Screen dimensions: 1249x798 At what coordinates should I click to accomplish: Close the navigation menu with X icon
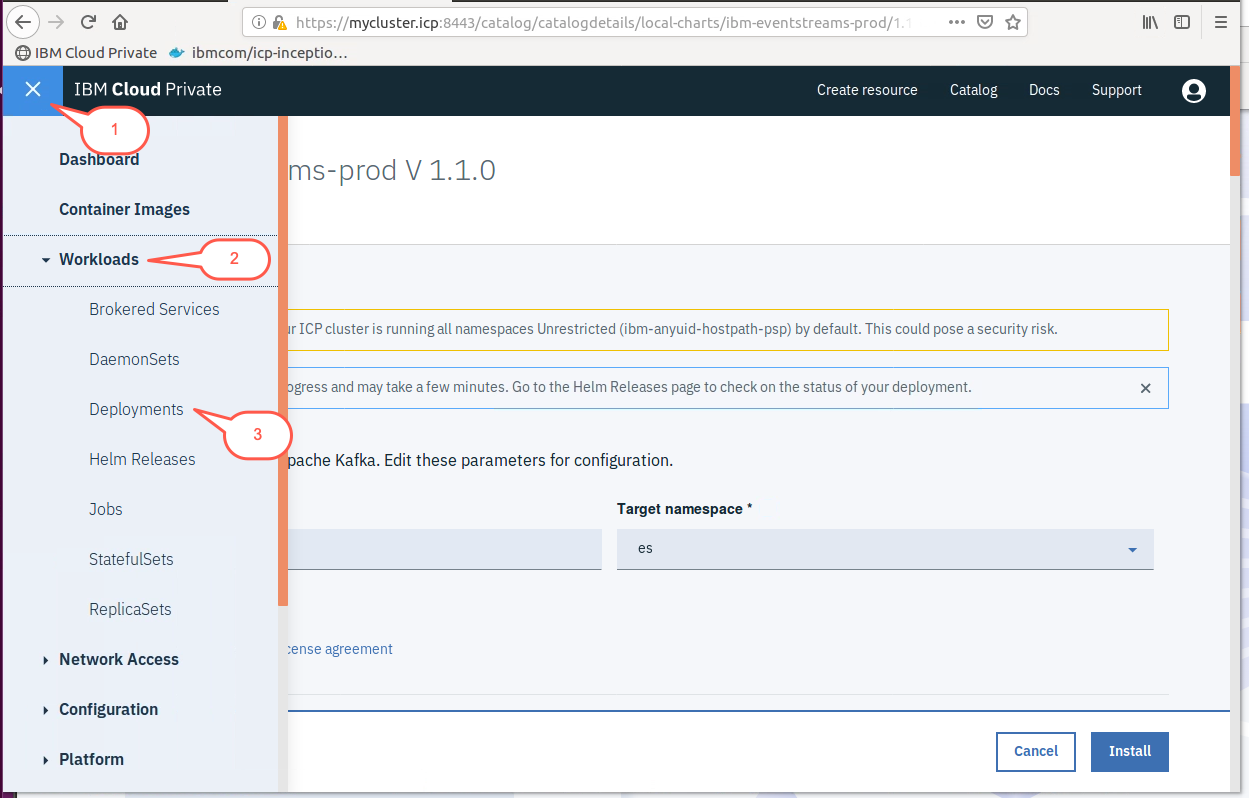coord(33,89)
